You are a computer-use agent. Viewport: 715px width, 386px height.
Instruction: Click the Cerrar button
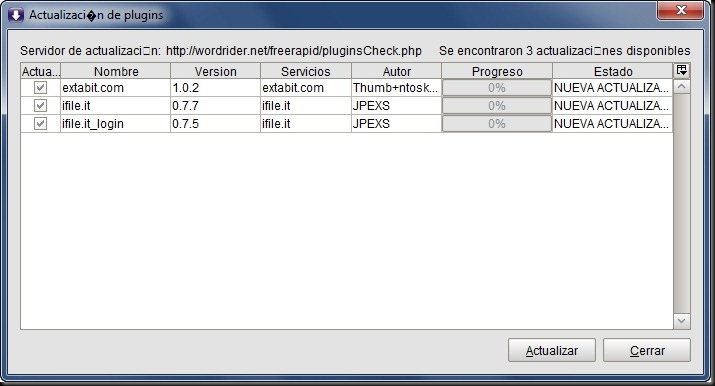pos(647,350)
